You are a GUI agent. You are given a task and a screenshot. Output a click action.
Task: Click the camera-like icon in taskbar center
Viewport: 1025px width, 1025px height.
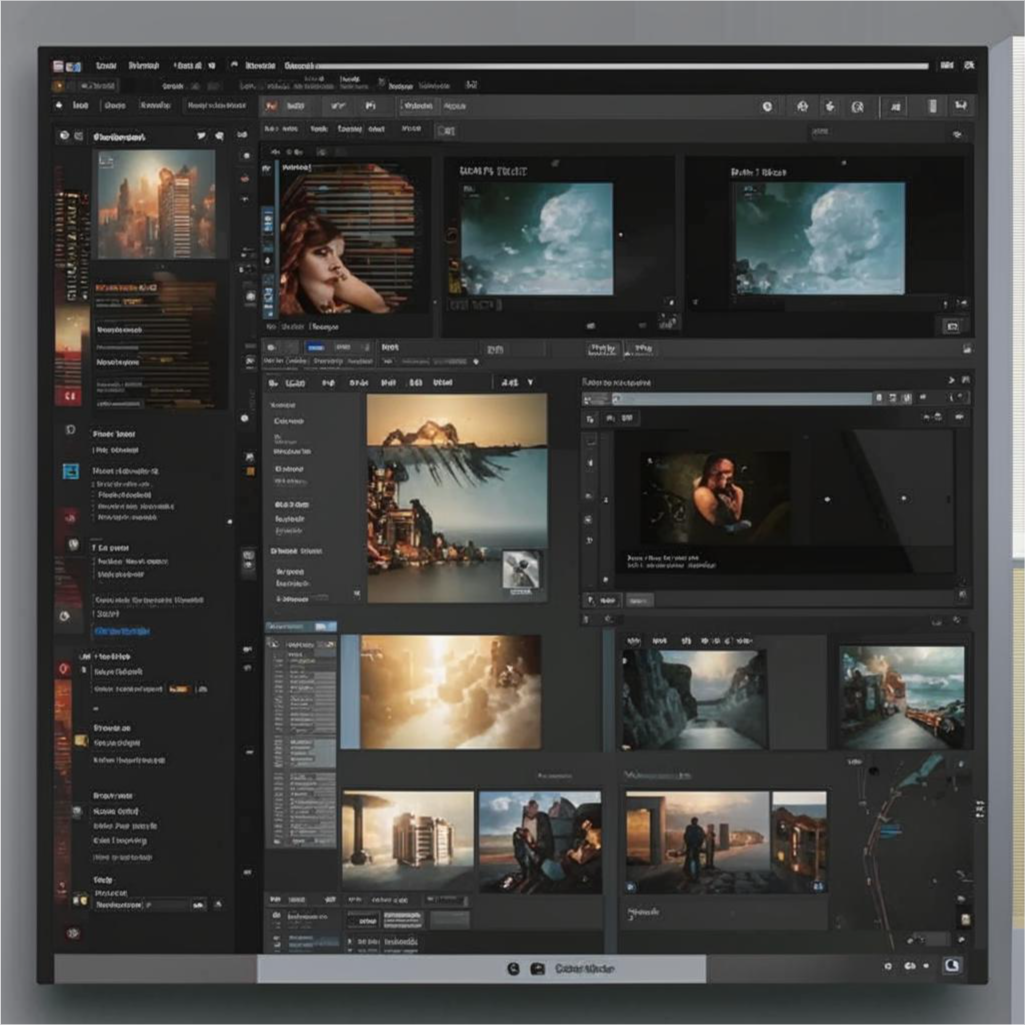[537, 969]
